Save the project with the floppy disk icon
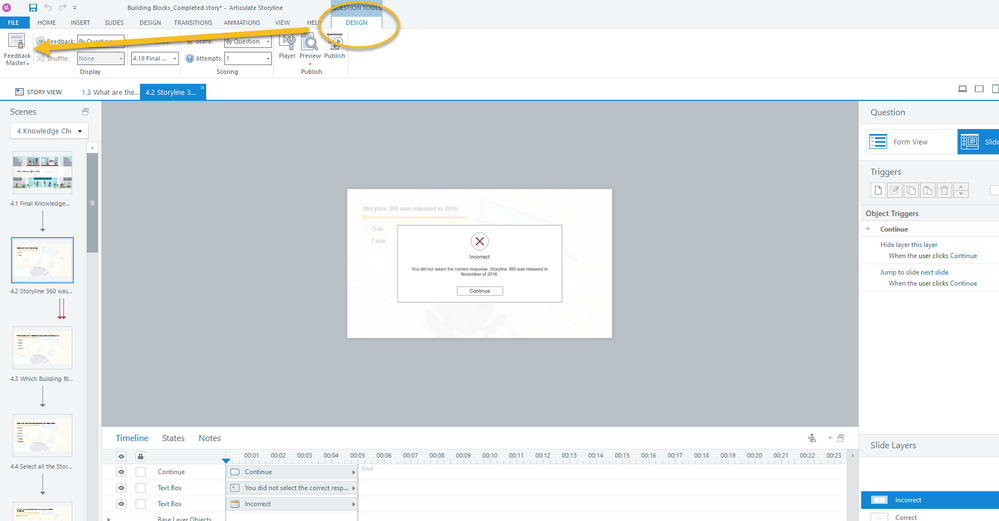The width and height of the screenshot is (999, 521). (32, 8)
